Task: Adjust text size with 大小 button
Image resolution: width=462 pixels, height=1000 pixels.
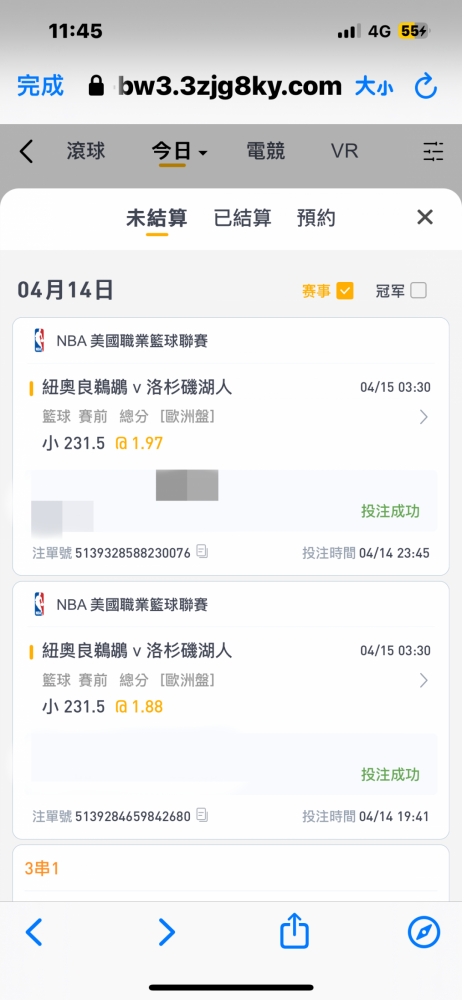Action: (374, 86)
